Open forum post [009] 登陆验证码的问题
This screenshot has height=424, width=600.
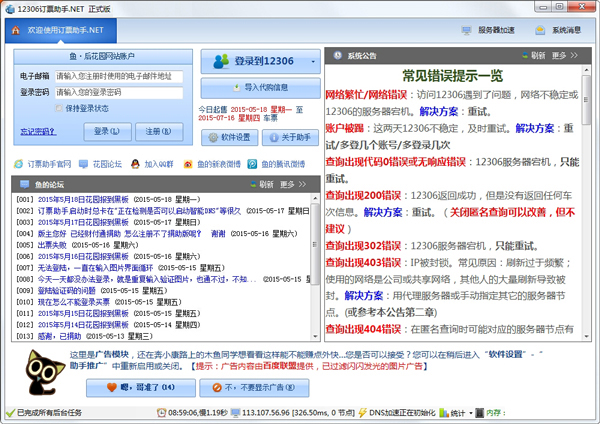(x=67, y=291)
